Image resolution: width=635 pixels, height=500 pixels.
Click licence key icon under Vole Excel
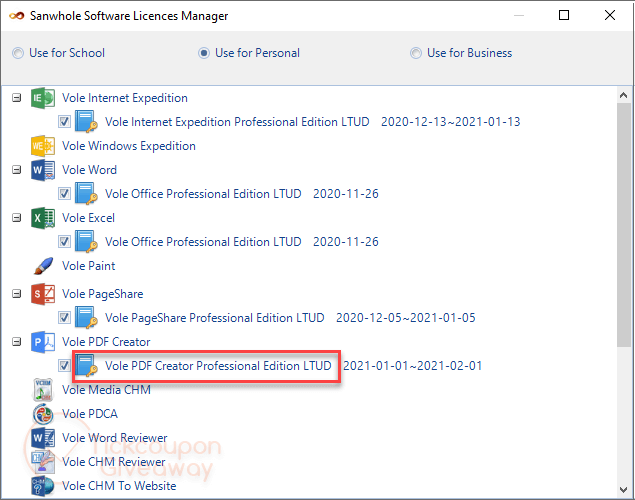click(86, 242)
